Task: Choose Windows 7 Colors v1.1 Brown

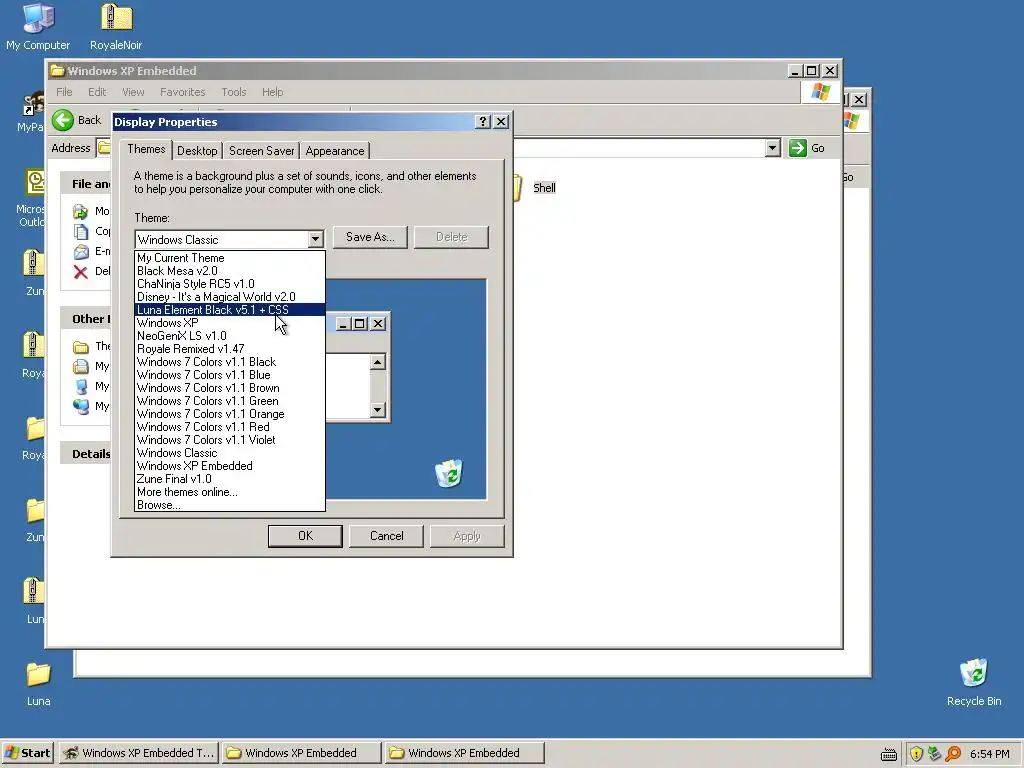Action: point(230,389)
